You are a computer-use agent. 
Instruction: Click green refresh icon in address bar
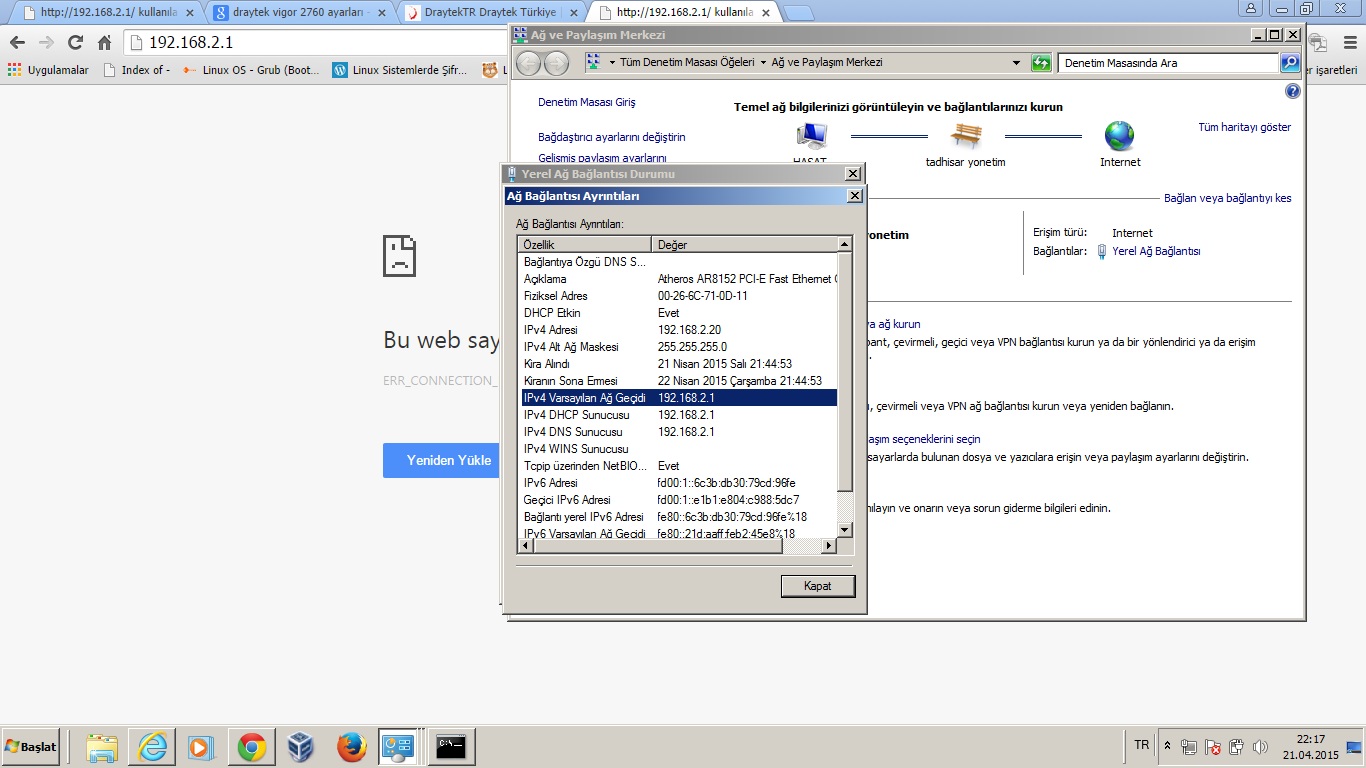(1041, 63)
